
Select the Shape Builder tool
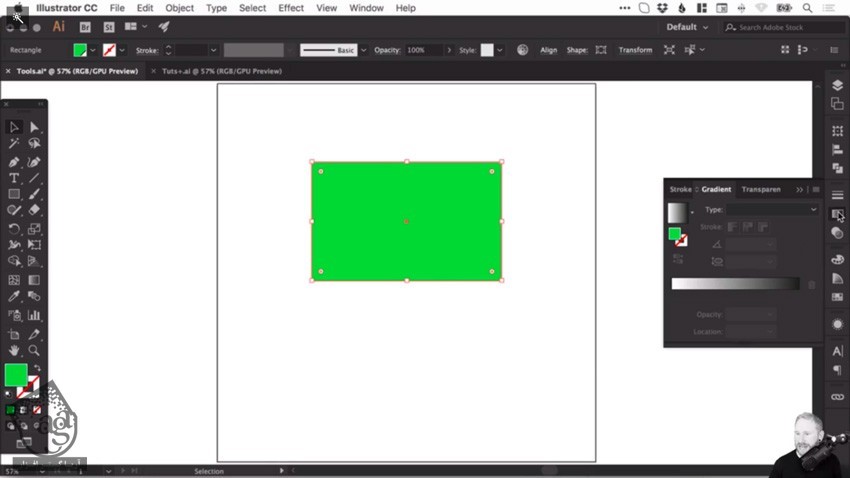click(14, 261)
